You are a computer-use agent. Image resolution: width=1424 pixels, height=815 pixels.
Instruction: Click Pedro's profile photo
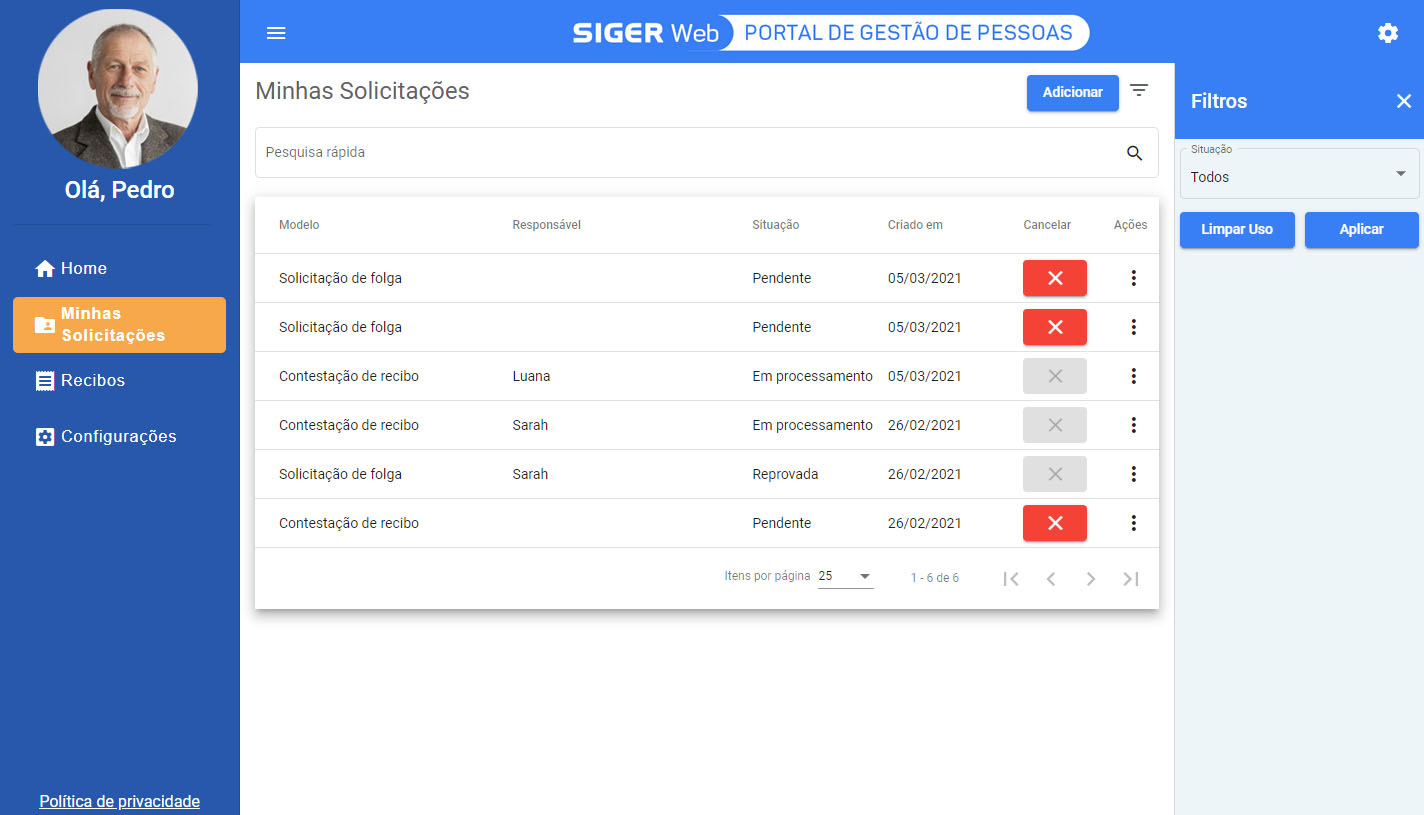coord(118,89)
